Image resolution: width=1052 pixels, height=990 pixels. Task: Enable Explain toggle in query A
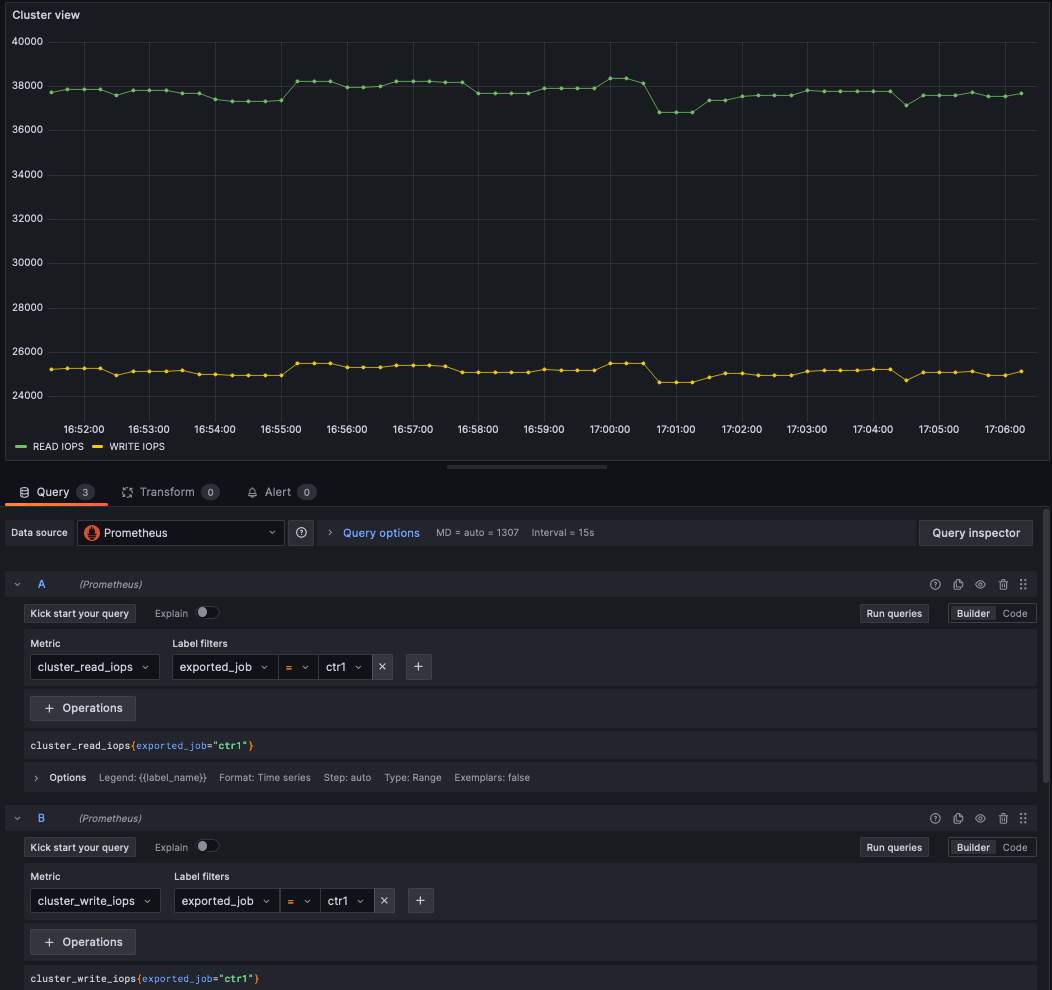207,612
